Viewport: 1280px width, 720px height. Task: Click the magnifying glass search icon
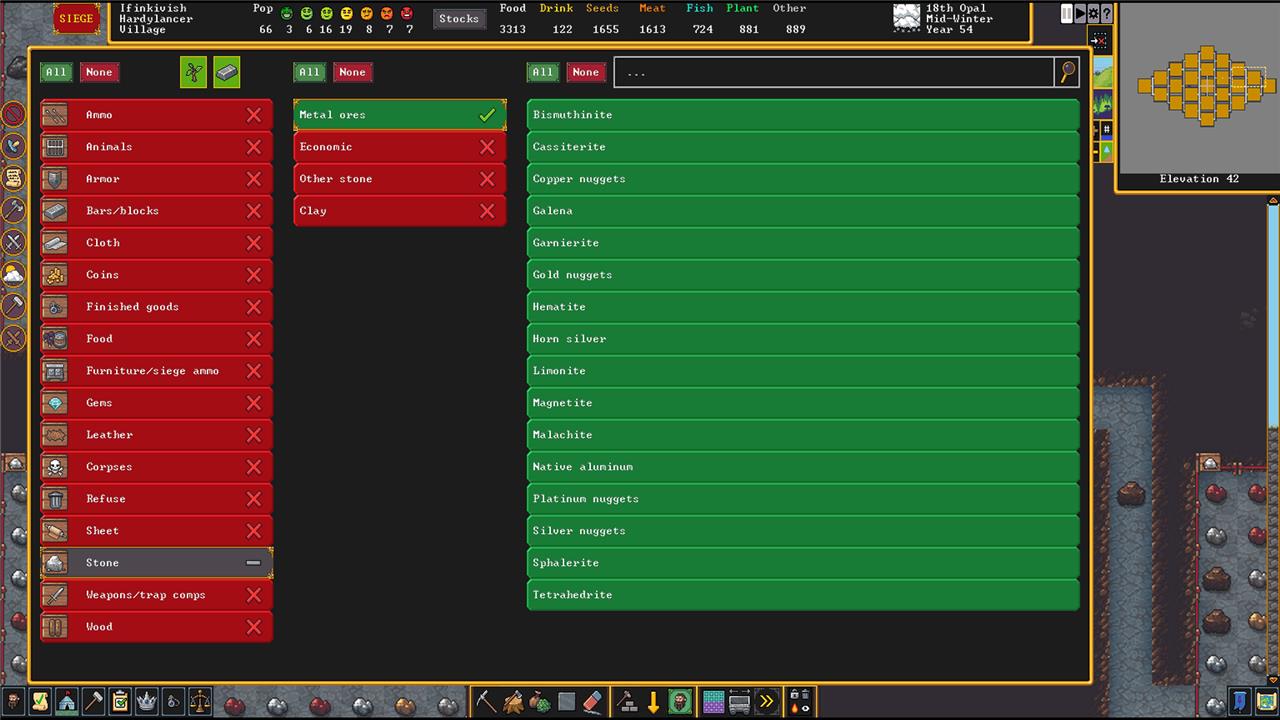click(1068, 72)
